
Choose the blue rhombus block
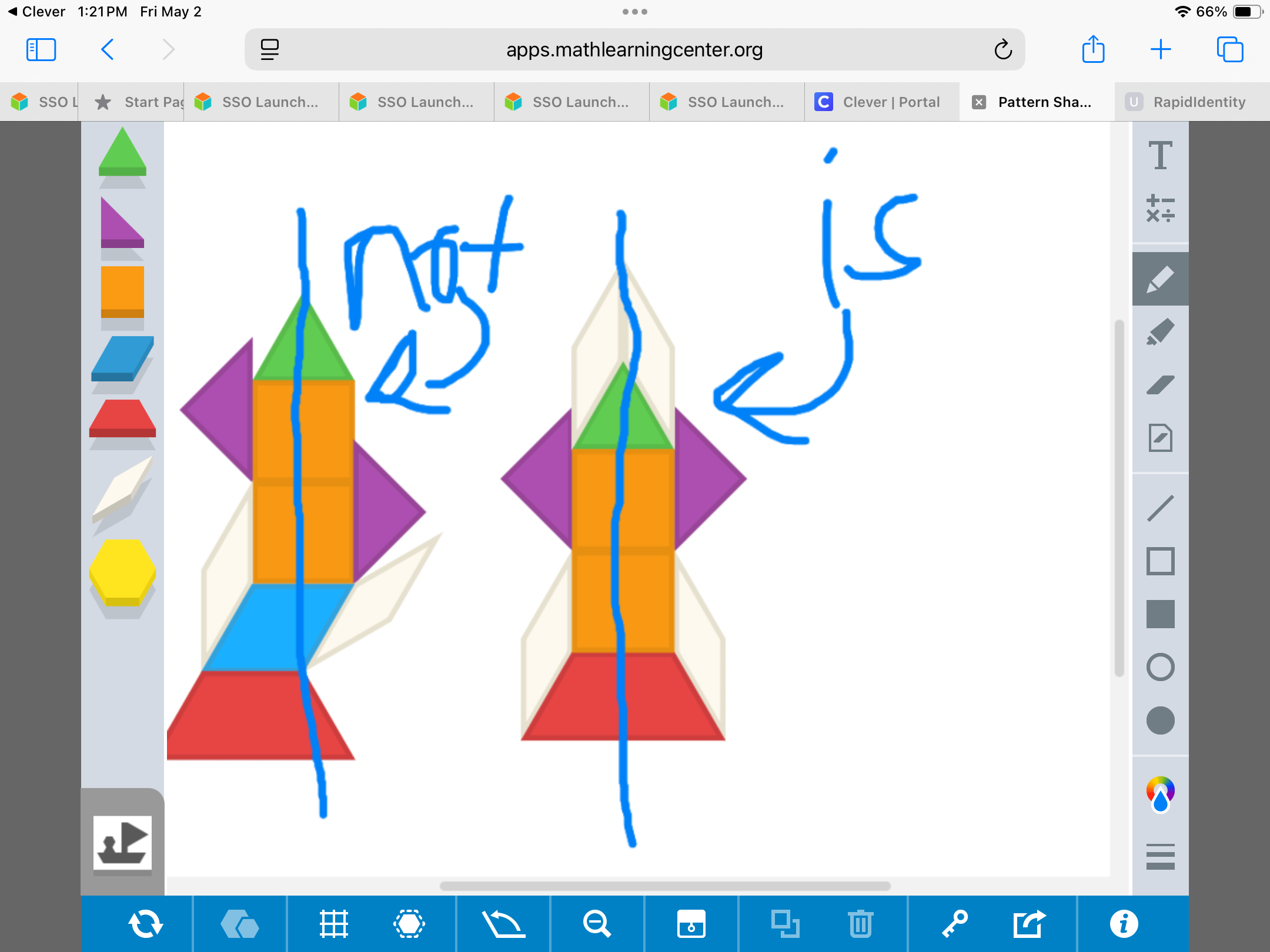[122, 357]
